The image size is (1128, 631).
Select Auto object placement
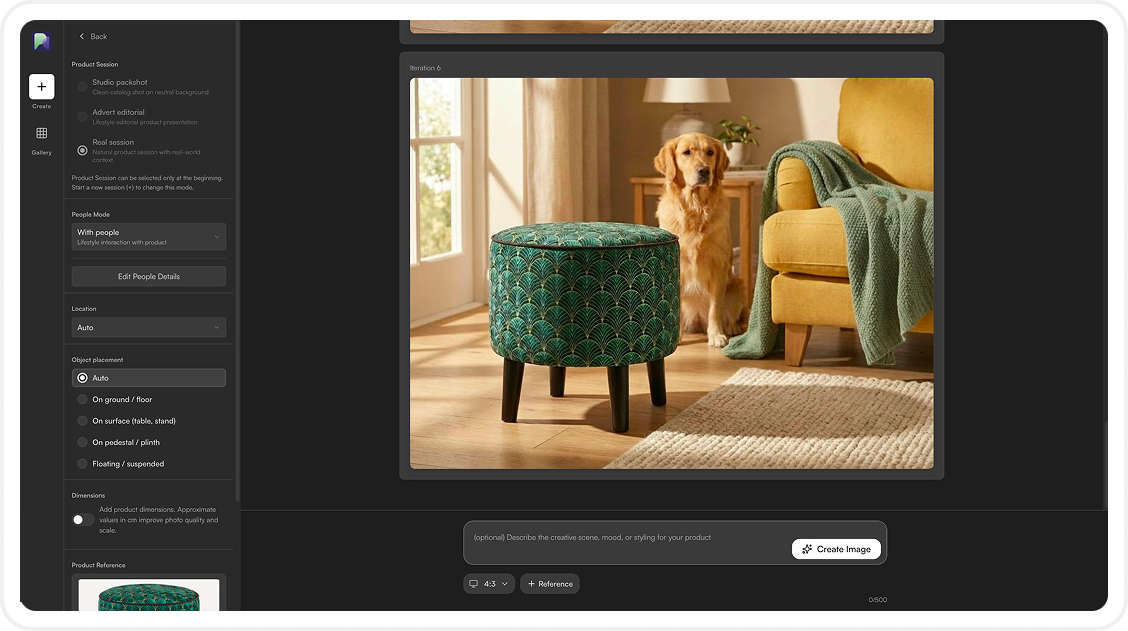pyautogui.click(x=149, y=378)
